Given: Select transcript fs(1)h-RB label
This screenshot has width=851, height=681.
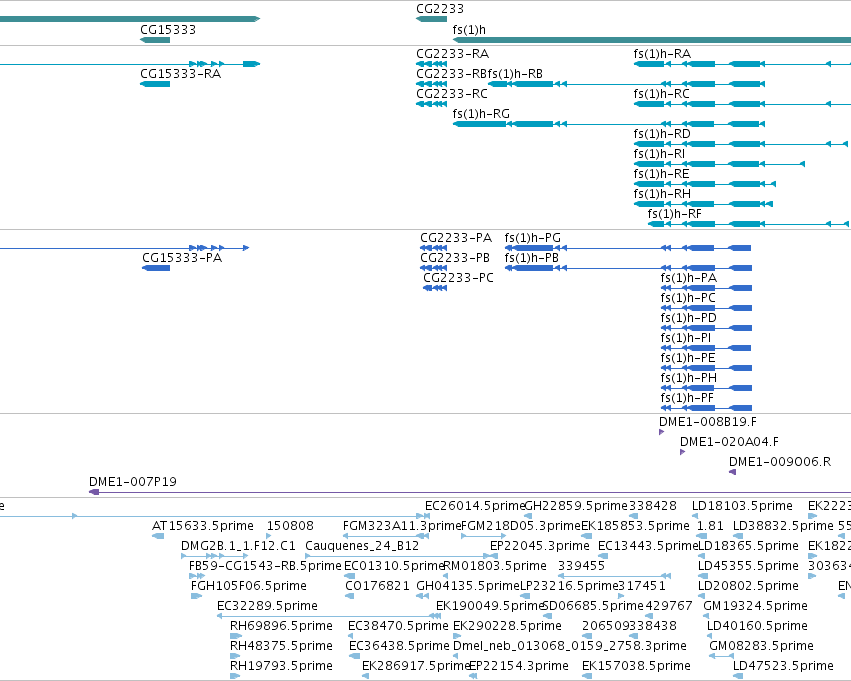Looking at the screenshot, I should point(515,74).
